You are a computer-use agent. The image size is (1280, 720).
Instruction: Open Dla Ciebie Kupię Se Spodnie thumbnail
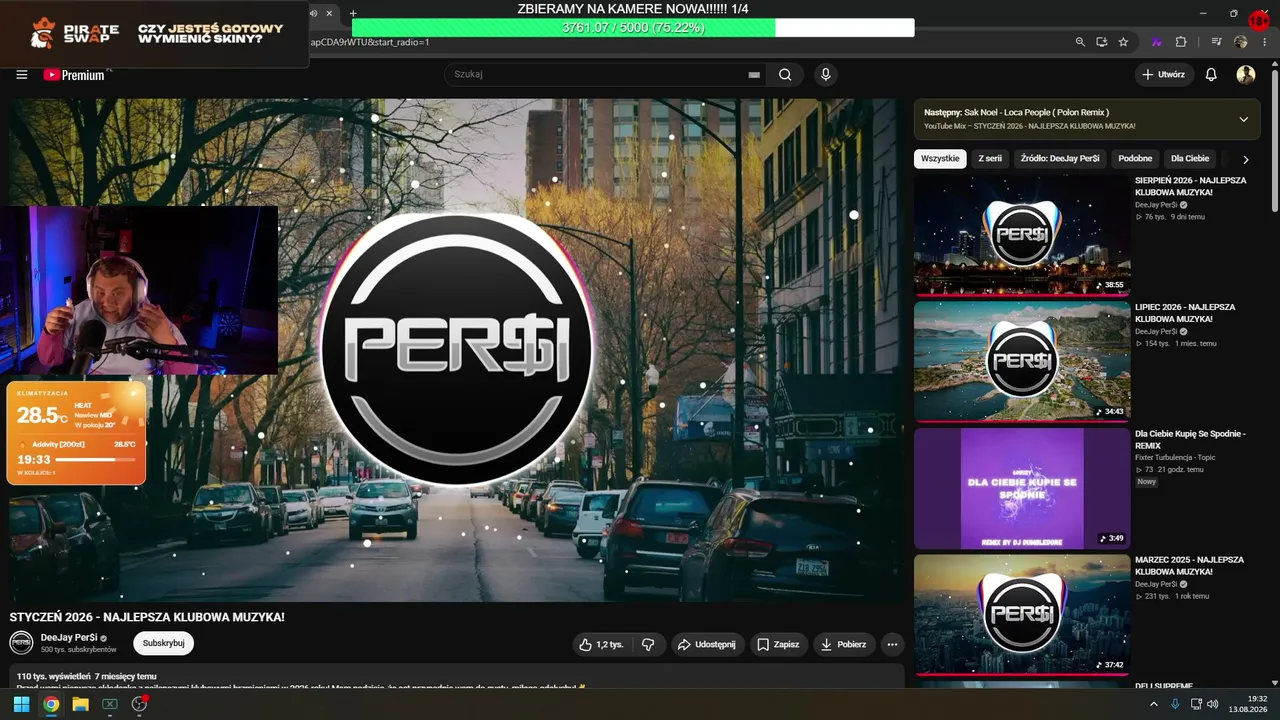click(x=1022, y=488)
